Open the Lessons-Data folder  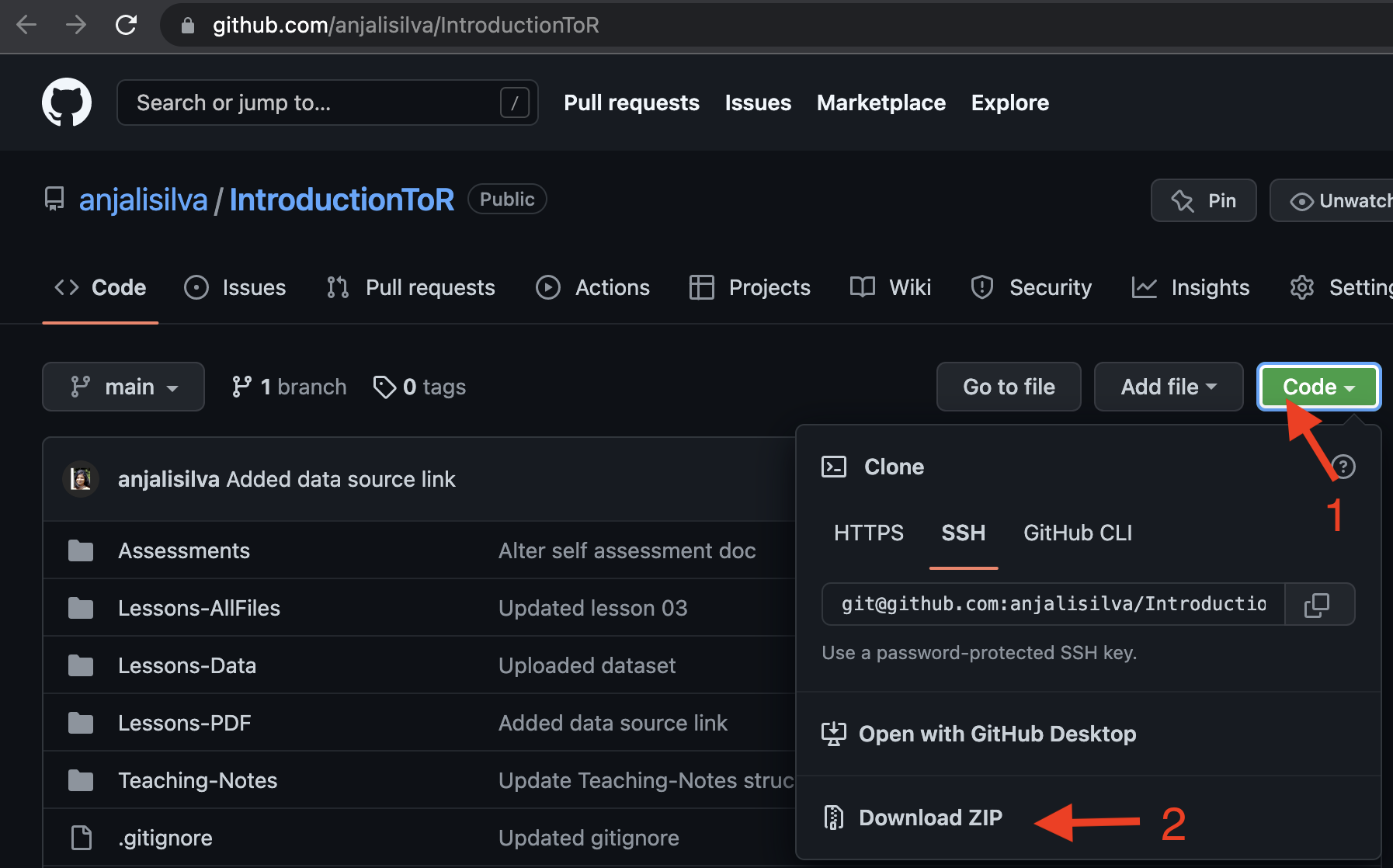coord(187,665)
